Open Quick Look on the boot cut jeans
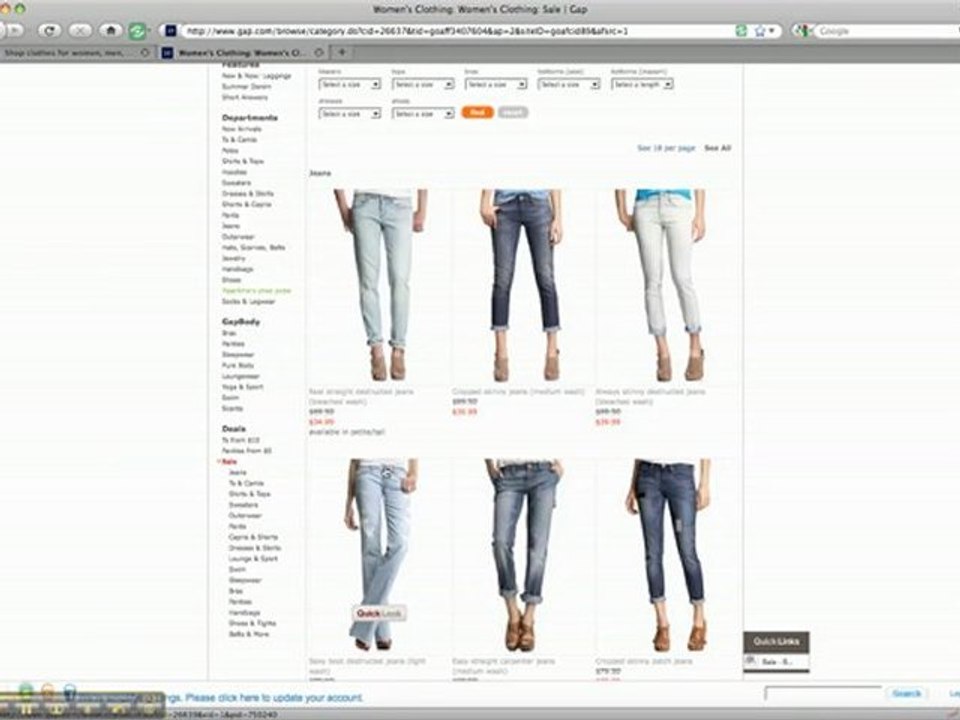The image size is (960, 720). (379, 613)
